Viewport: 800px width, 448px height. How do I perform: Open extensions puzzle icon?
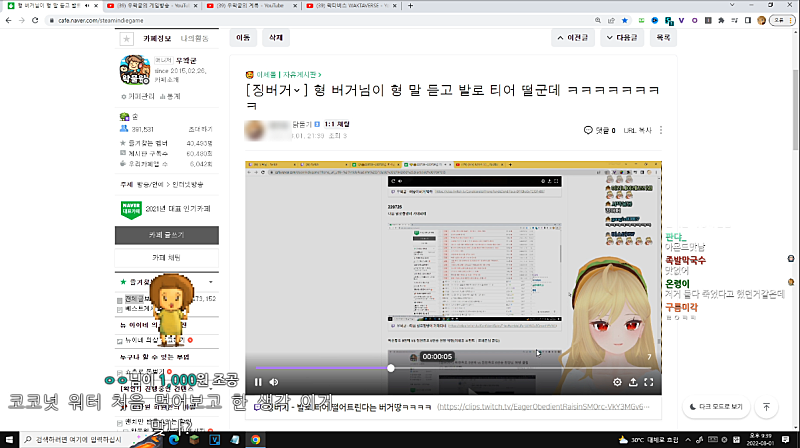pos(721,20)
